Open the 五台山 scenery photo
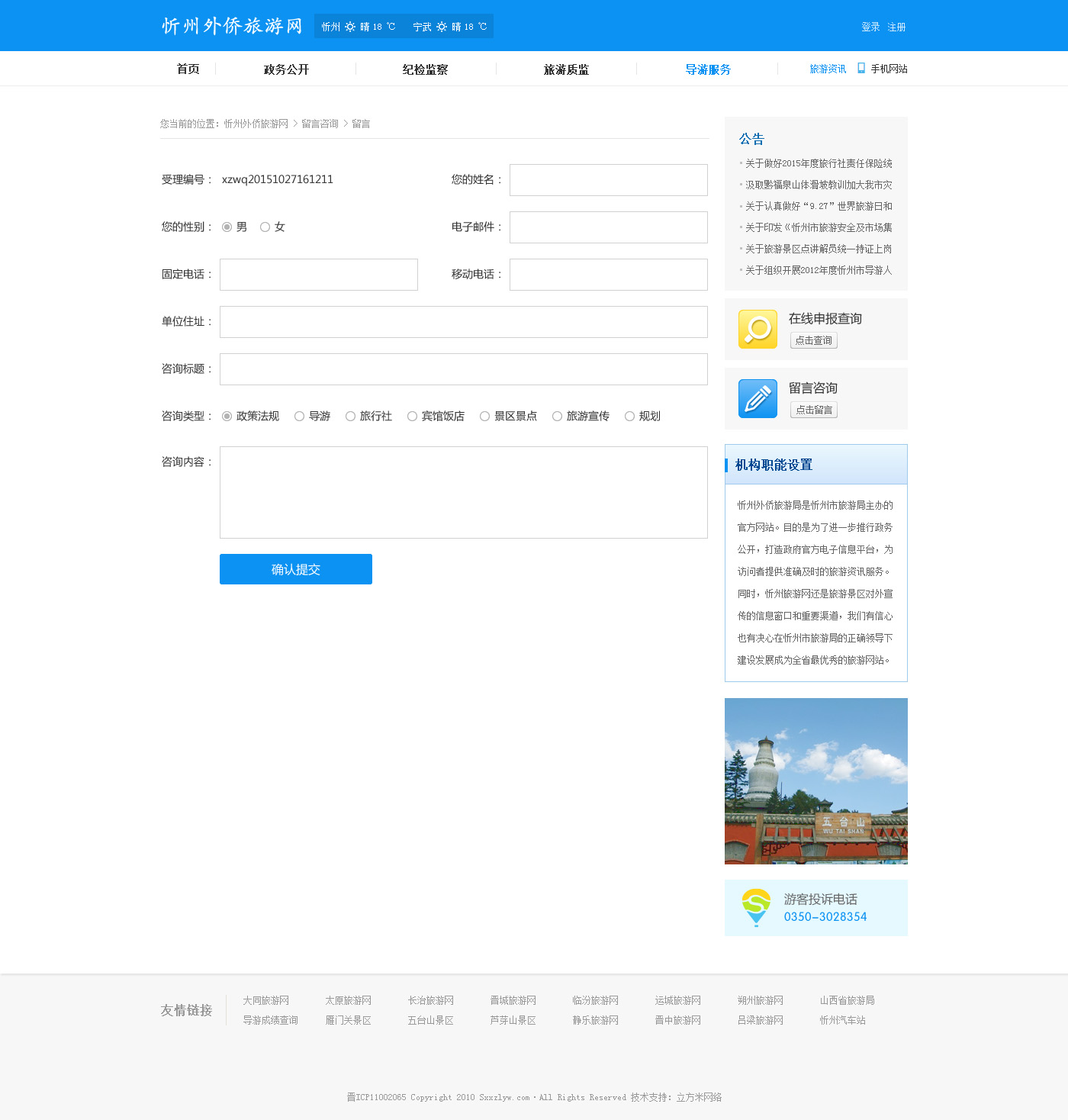1068x1120 pixels. pos(815,780)
